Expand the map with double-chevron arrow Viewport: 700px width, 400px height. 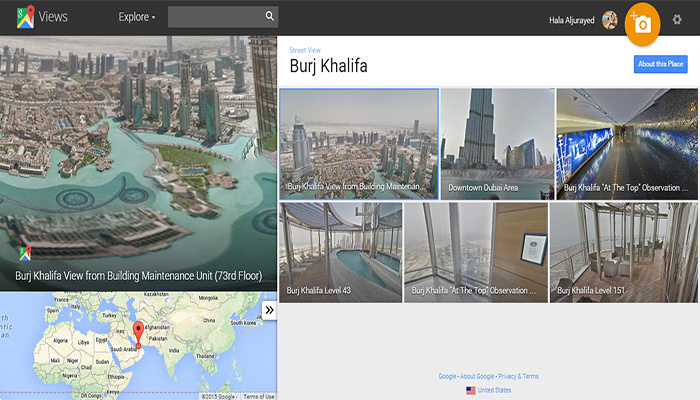tap(268, 310)
